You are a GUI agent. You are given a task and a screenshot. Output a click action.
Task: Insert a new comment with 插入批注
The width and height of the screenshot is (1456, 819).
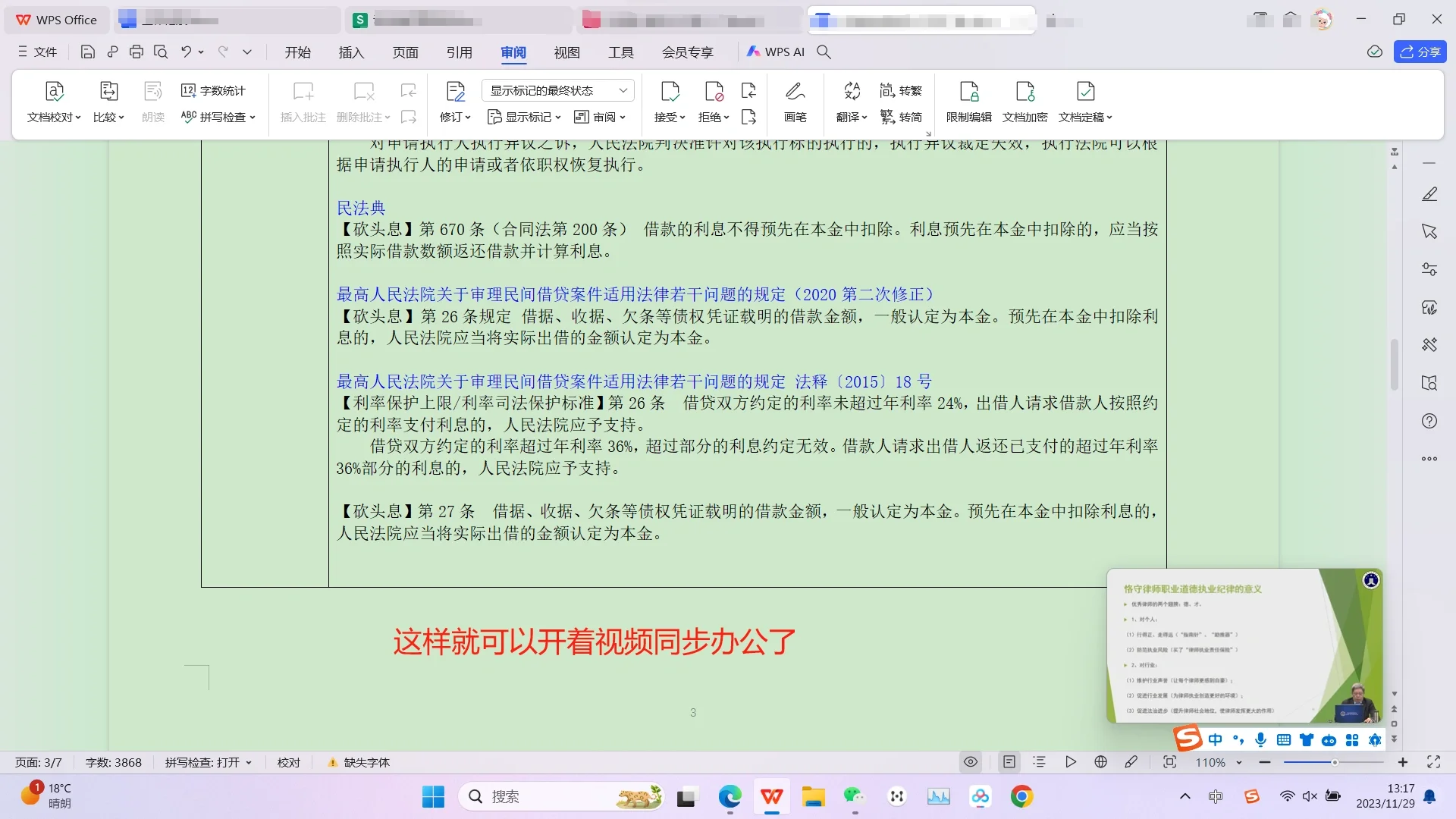pyautogui.click(x=302, y=102)
